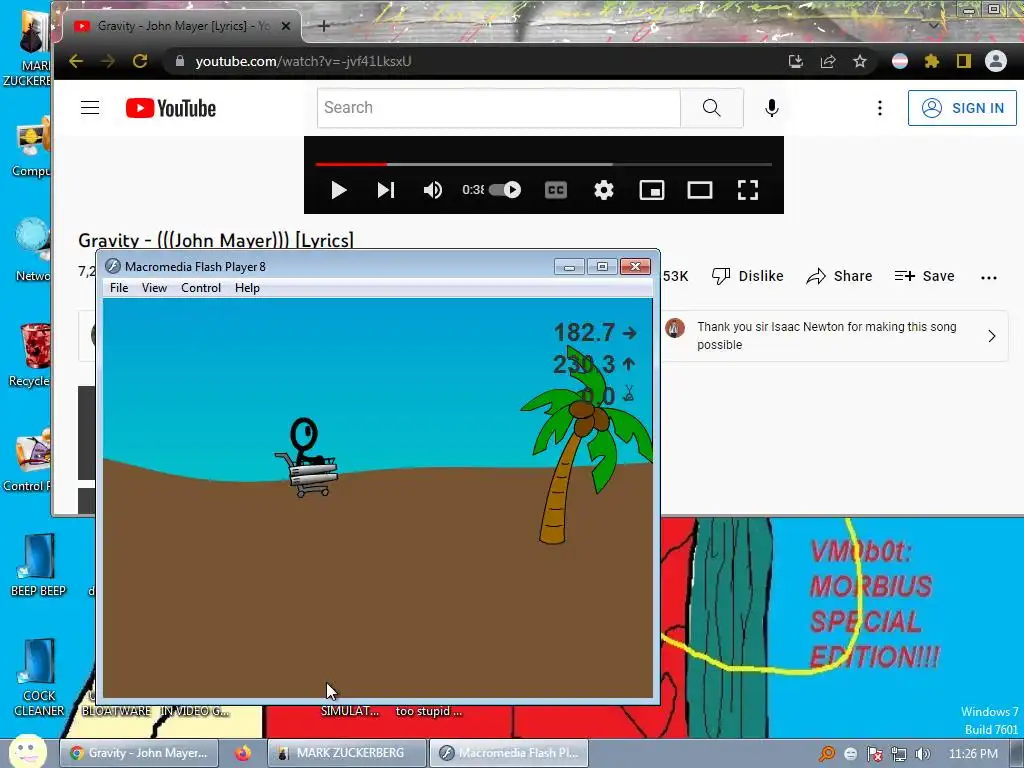Open Chrome extensions puzzle icon
This screenshot has height=768, width=1024.
931,61
